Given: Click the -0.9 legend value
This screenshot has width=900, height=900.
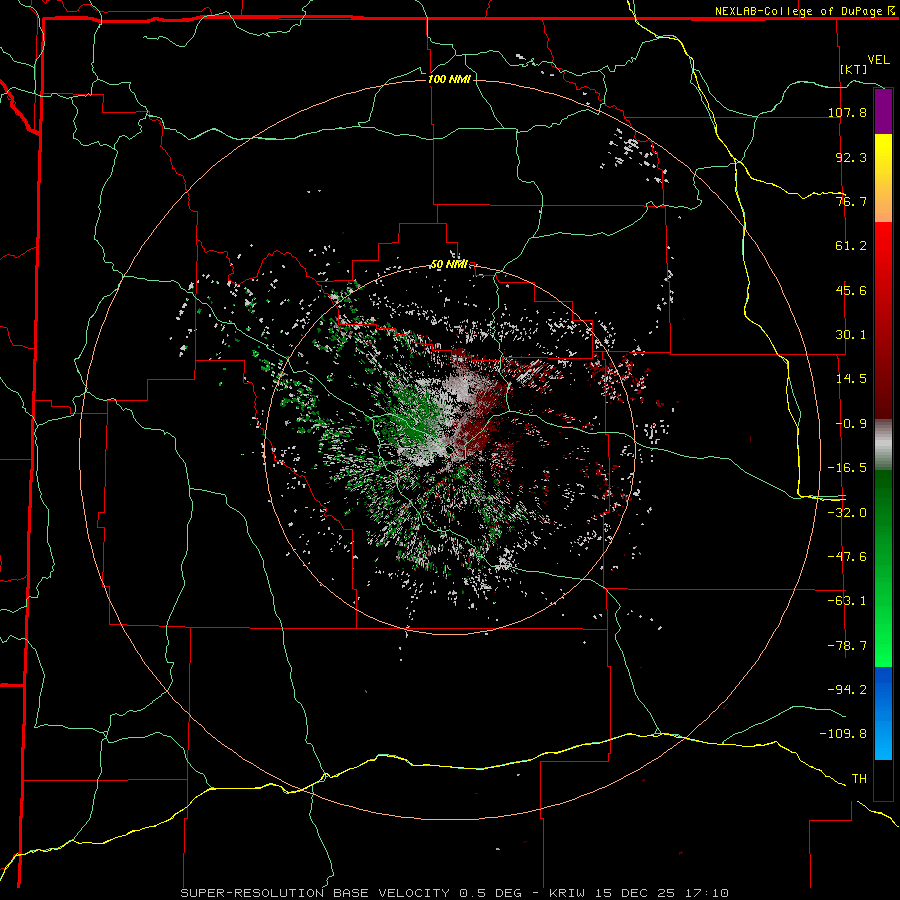Looking at the screenshot, I should click(851, 424).
